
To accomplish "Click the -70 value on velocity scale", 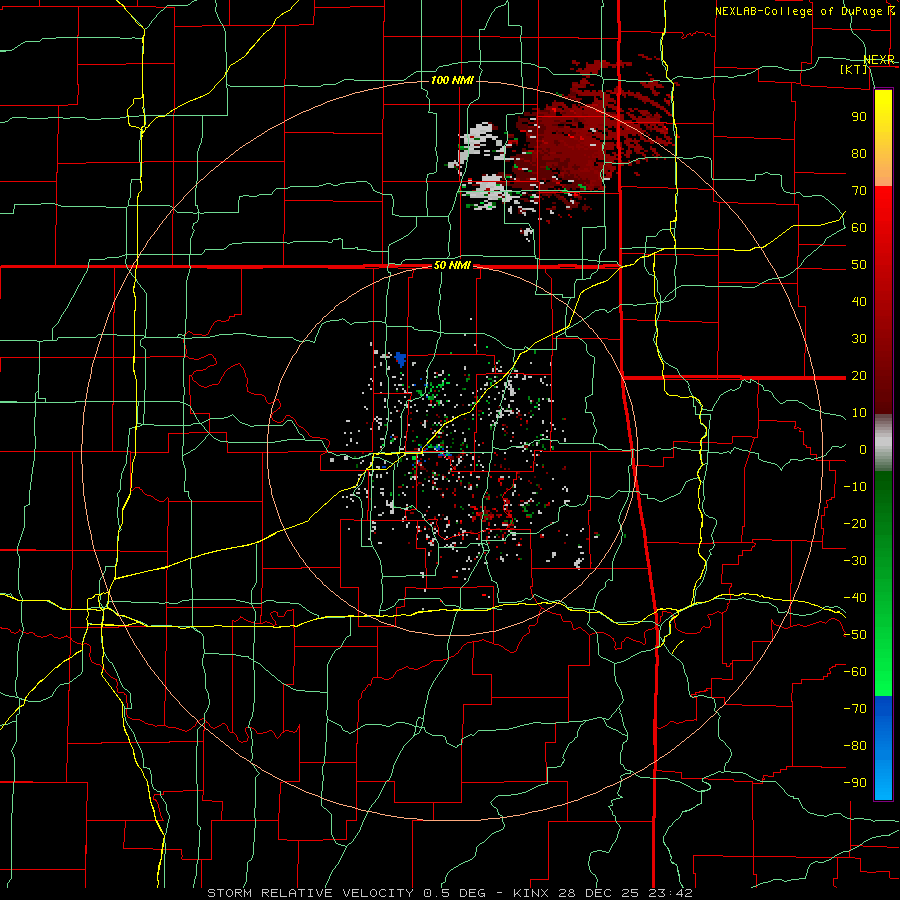I will 855,709.
